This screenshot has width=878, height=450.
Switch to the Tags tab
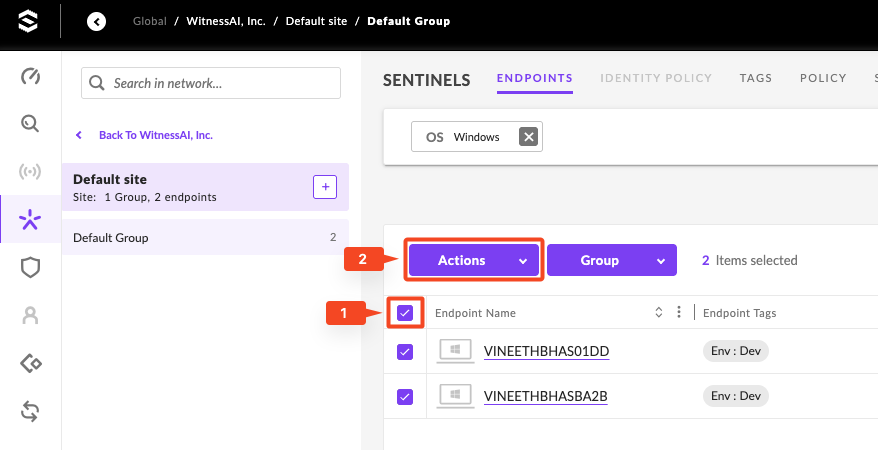coord(755,78)
